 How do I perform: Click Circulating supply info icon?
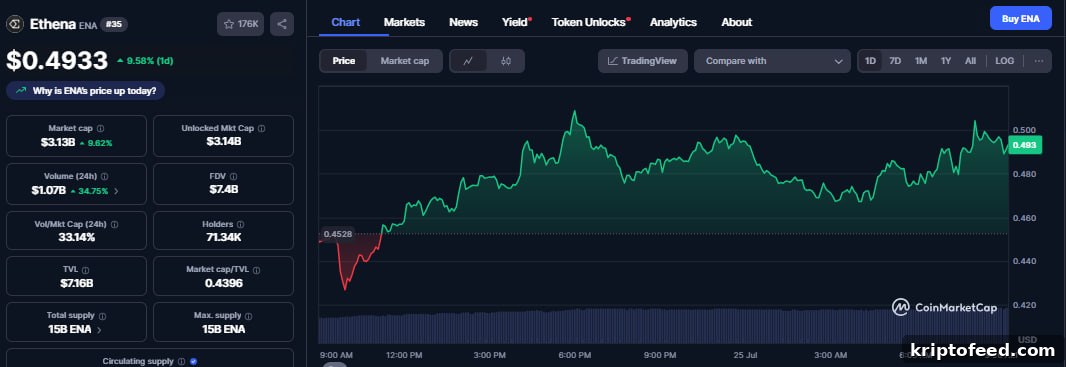point(182,362)
